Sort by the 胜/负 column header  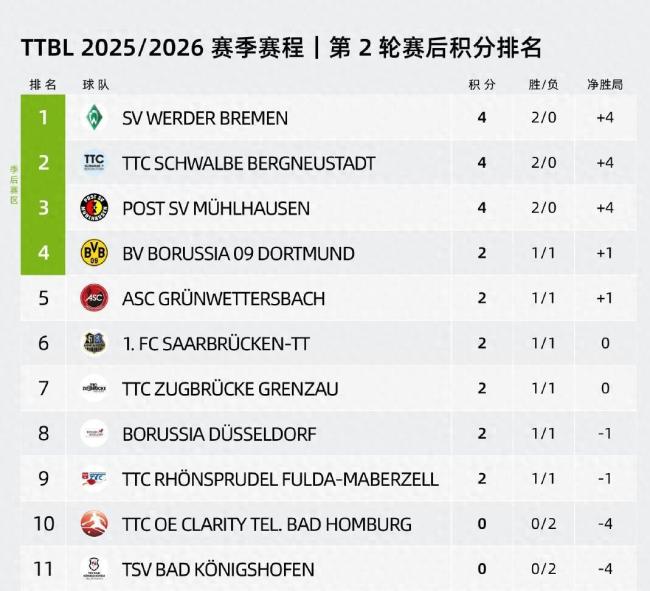543,85
